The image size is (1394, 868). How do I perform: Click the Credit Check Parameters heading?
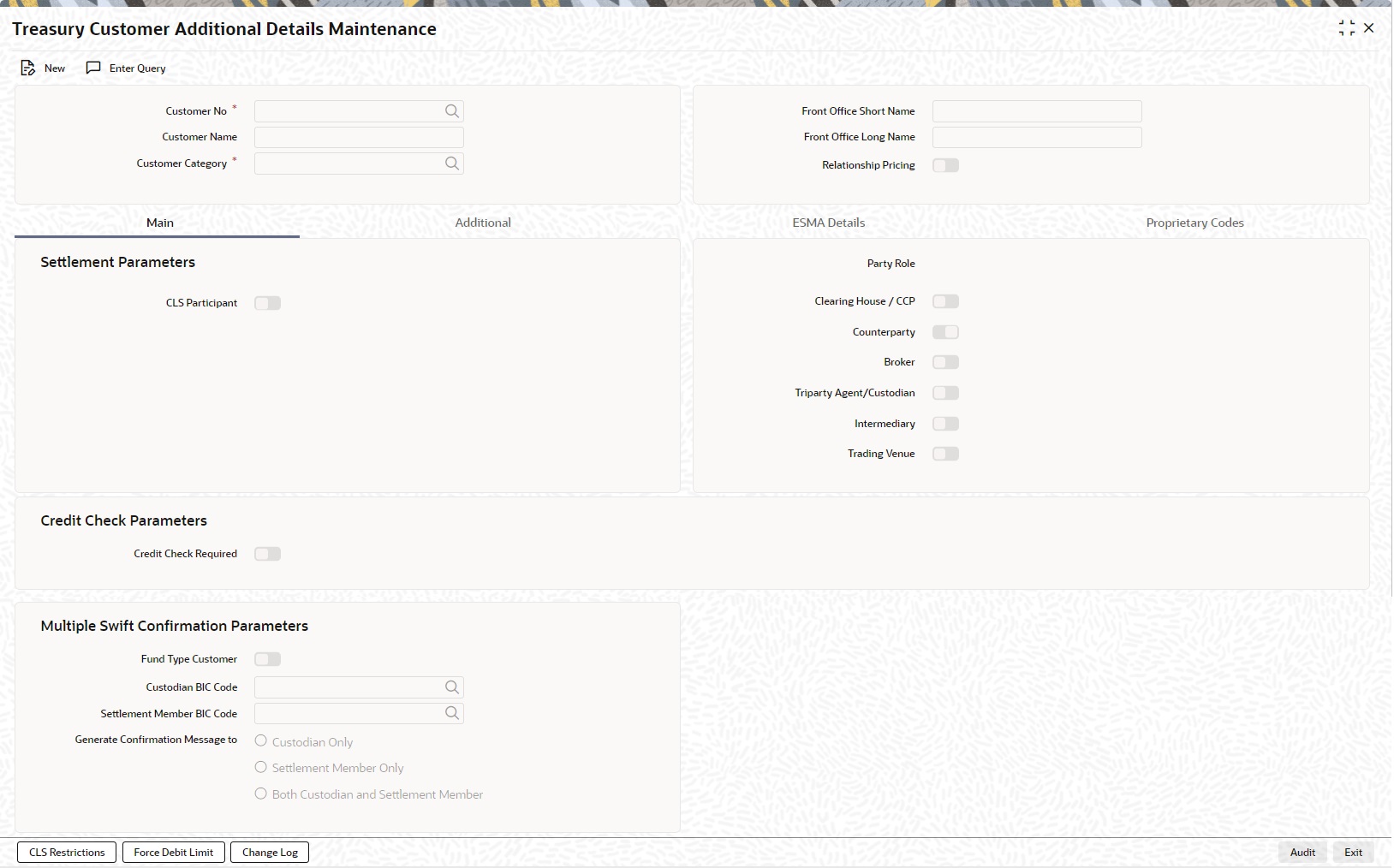124,520
